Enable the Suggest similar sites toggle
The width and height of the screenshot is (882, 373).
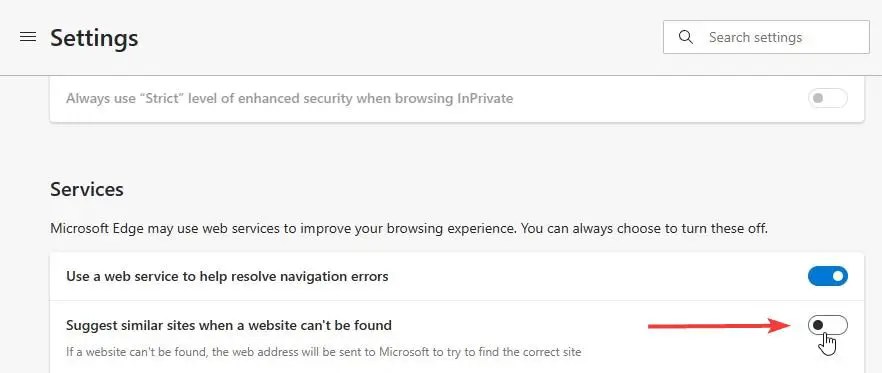[827, 325]
